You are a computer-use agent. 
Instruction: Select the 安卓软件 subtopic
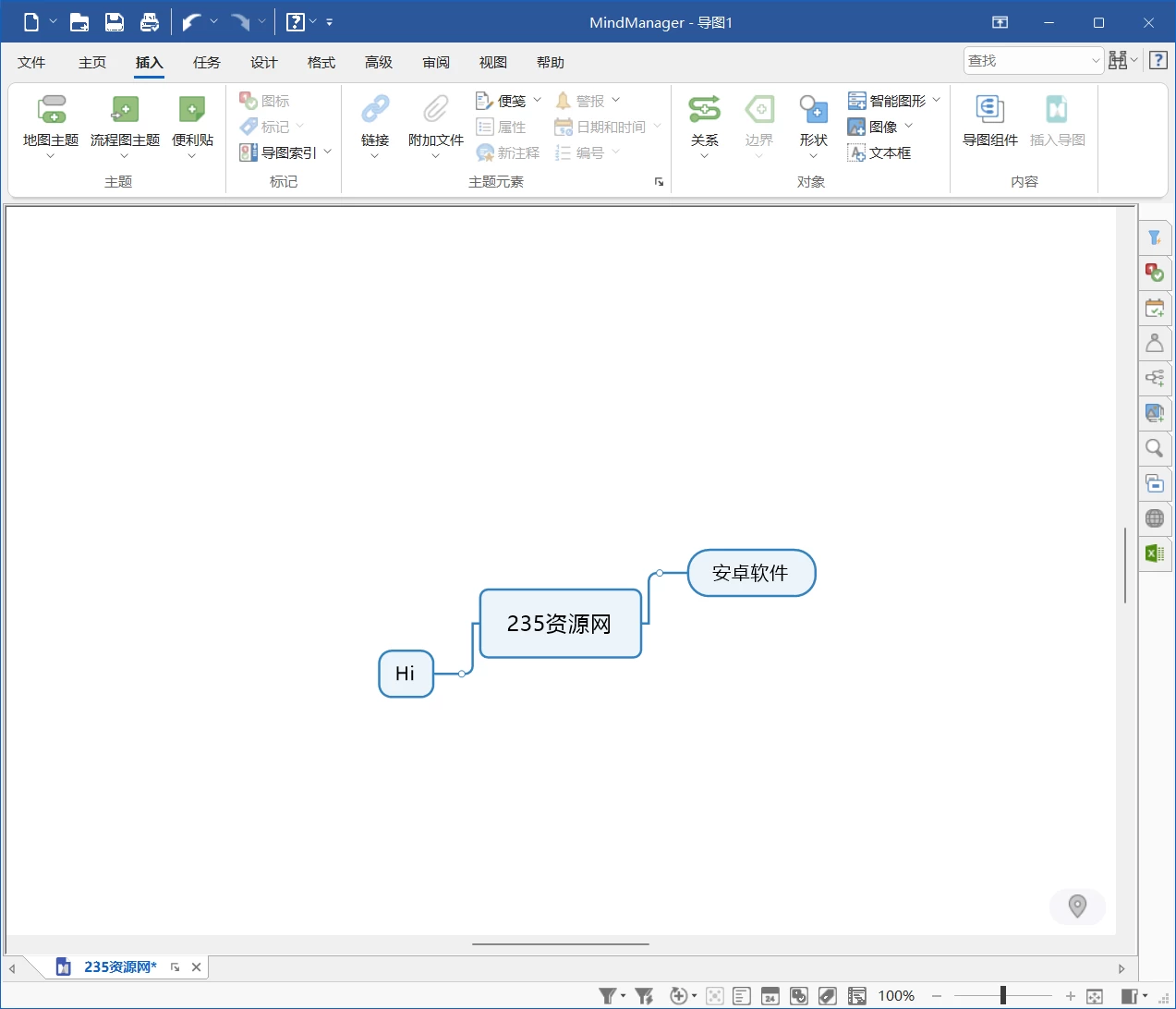(751, 573)
